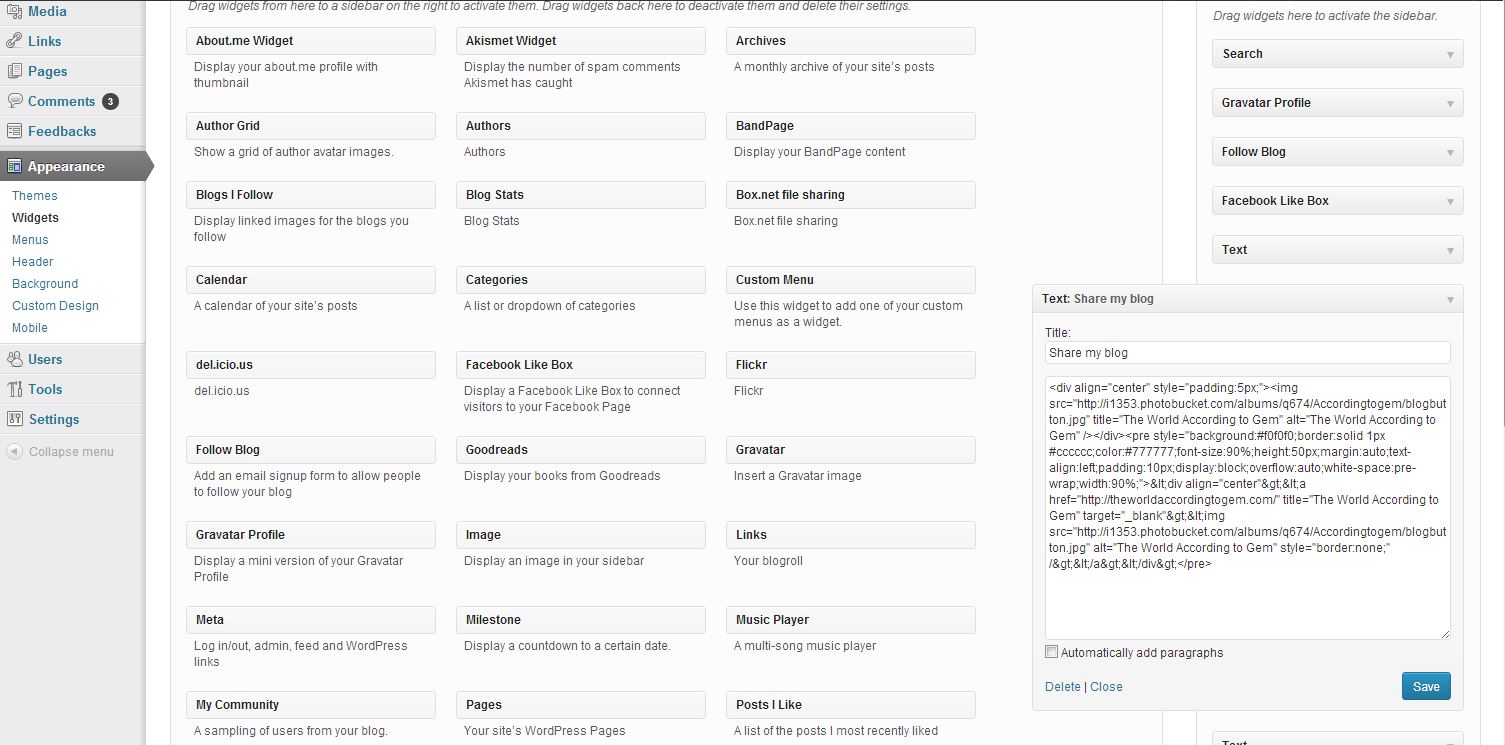Click the Comments speech bubble icon
The width and height of the screenshot is (1505, 745).
(15, 101)
